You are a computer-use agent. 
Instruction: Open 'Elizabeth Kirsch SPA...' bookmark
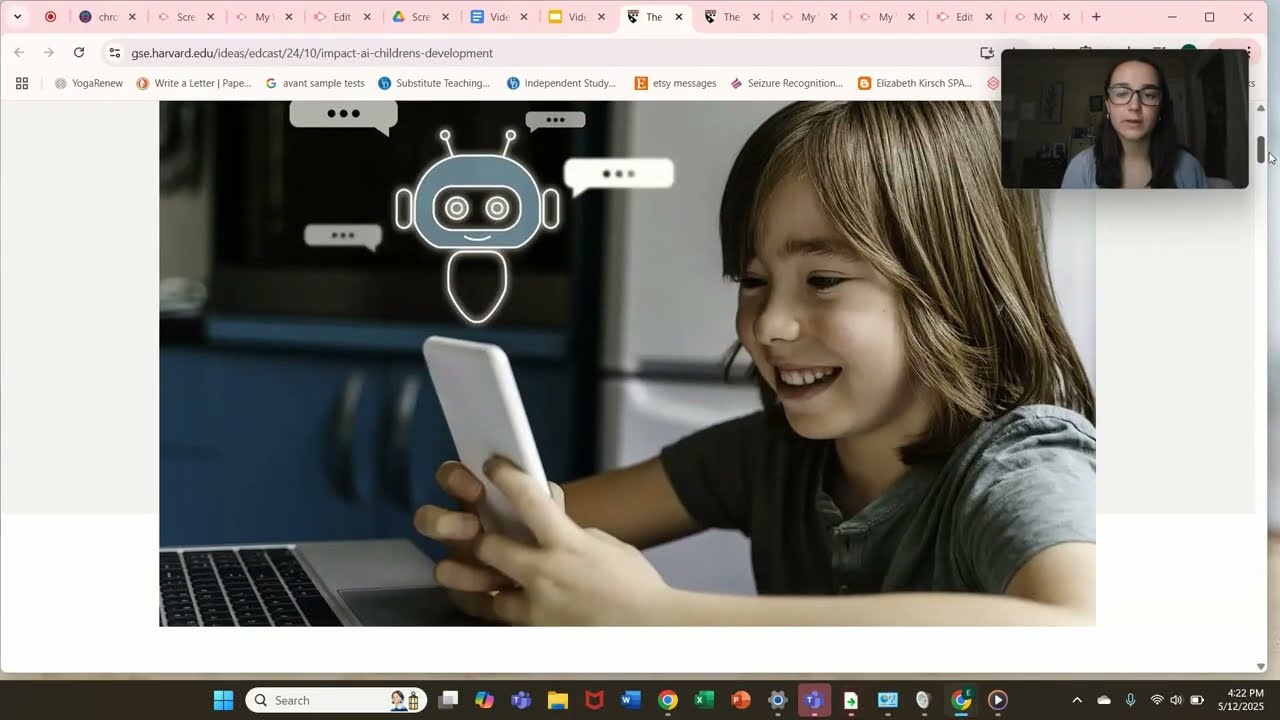[x=915, y=83]
